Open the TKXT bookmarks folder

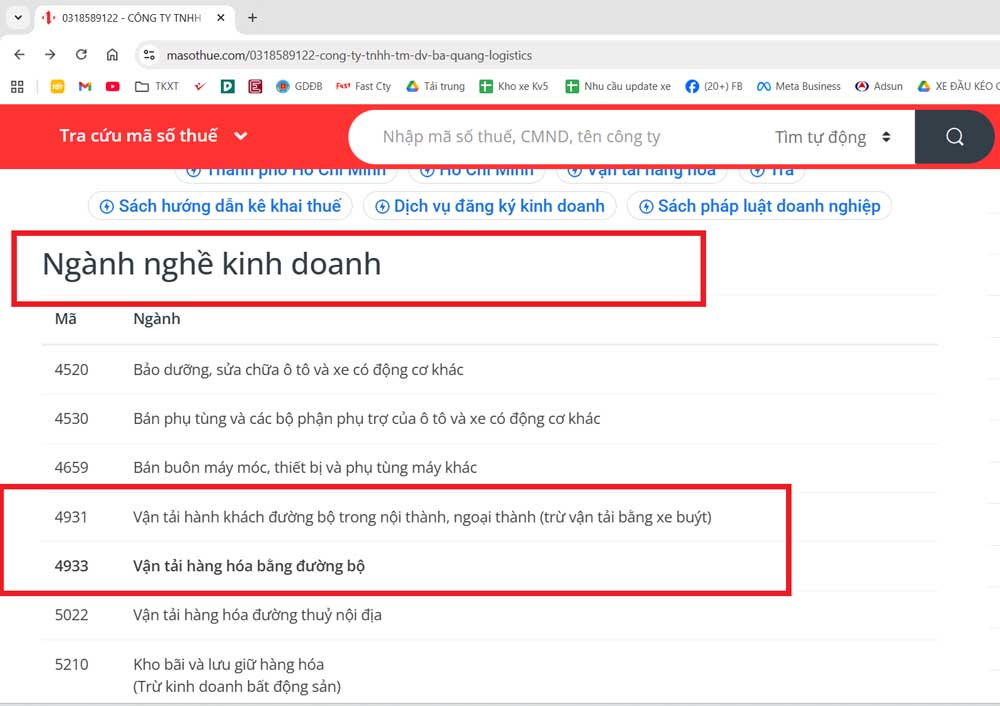[155, 86]
